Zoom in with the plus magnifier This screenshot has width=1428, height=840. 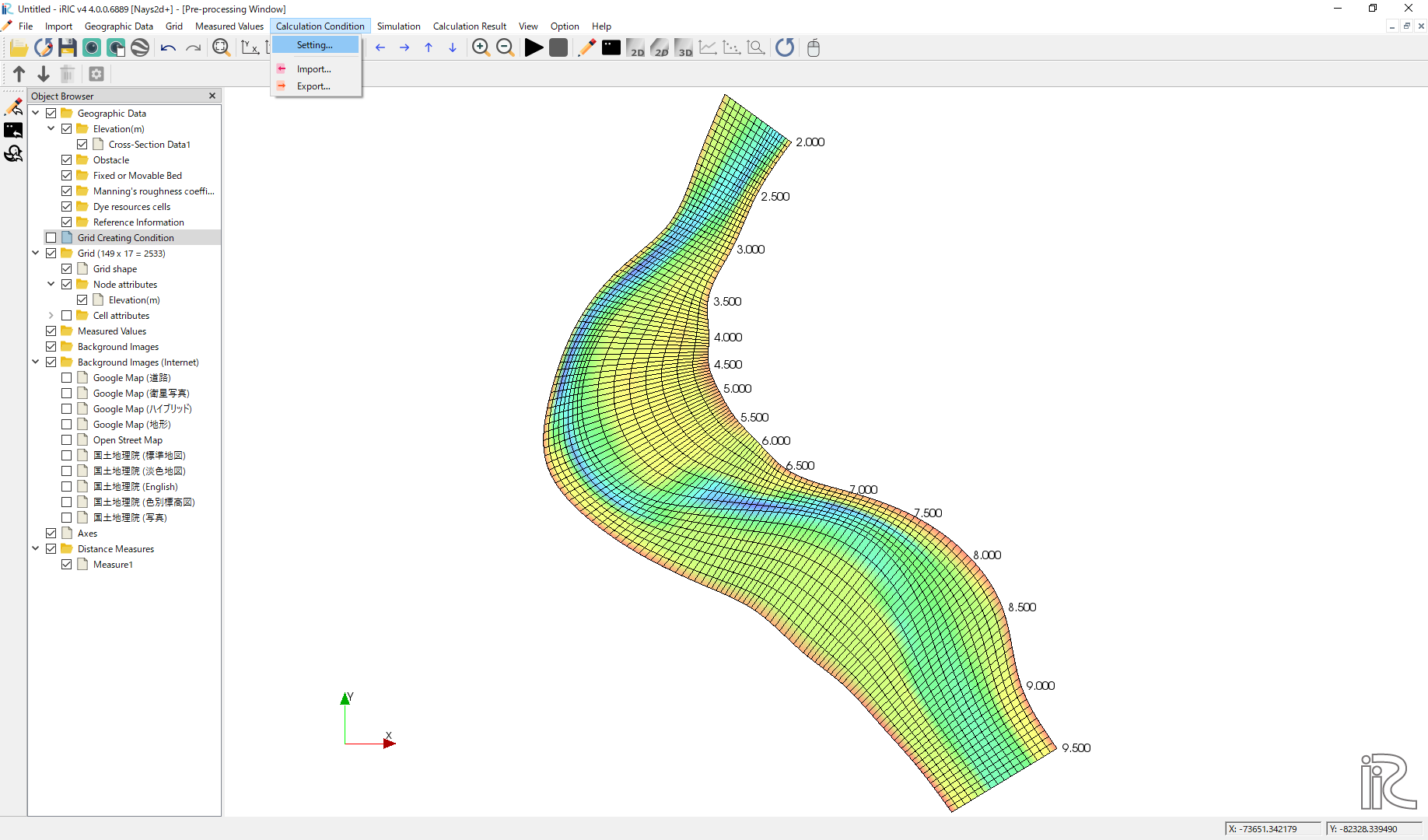(481, 47)
